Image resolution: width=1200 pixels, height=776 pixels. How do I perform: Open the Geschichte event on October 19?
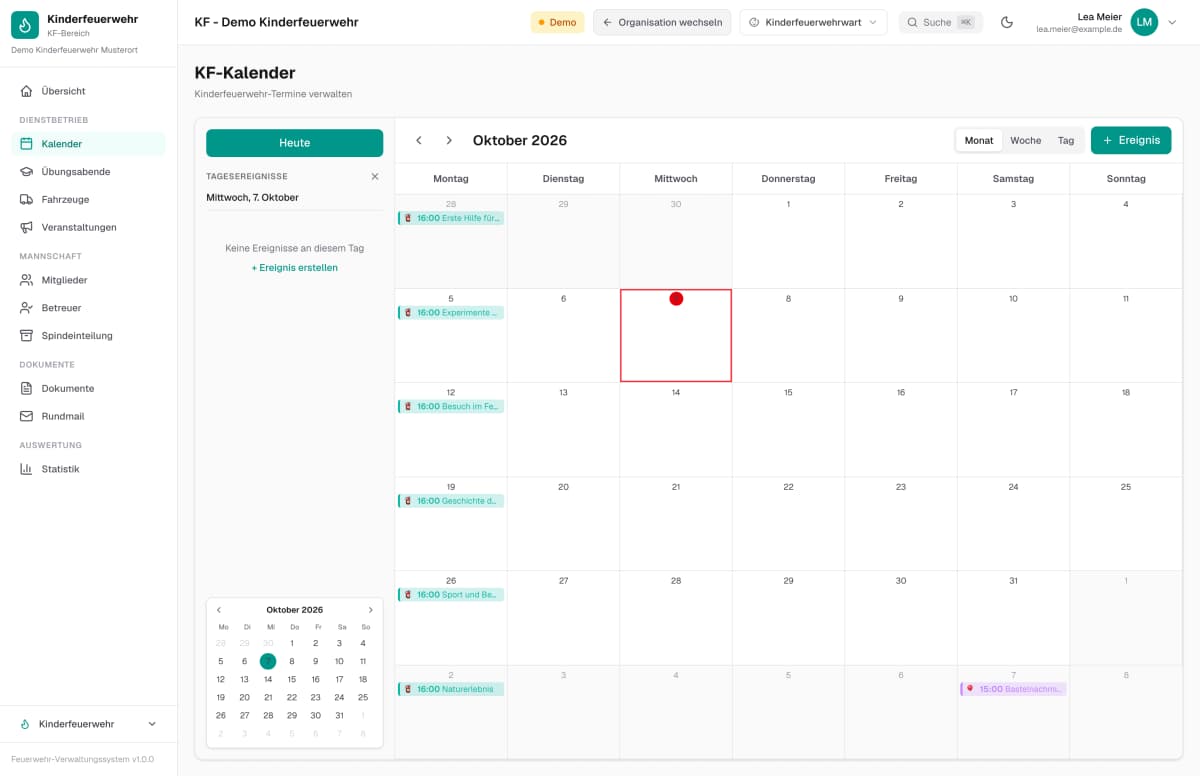pos(451,501)
